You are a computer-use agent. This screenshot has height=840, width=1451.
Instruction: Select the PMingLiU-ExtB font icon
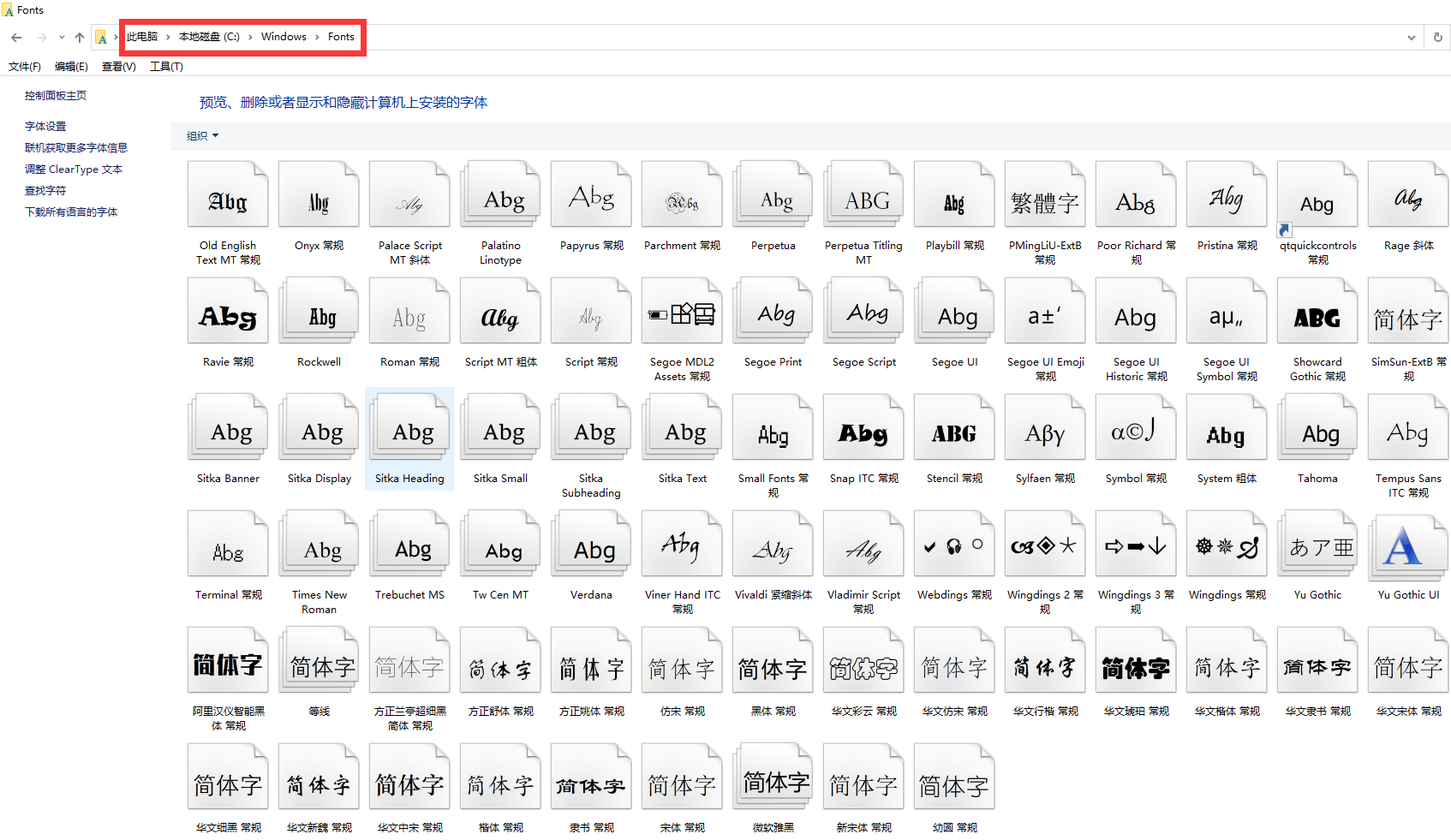click(x=1045, y=194)
